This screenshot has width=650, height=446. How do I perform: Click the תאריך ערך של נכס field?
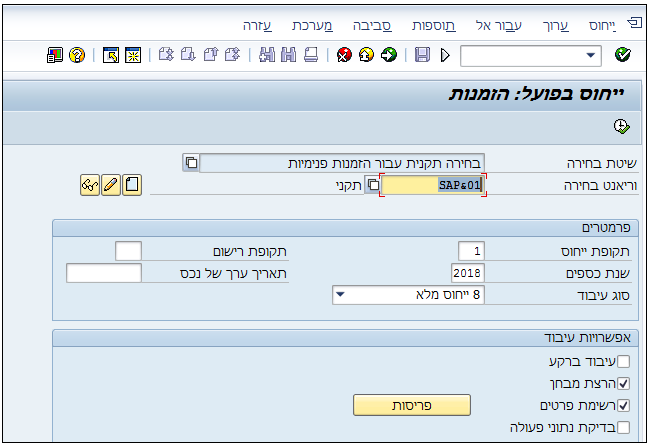click(x=104, y=273)
